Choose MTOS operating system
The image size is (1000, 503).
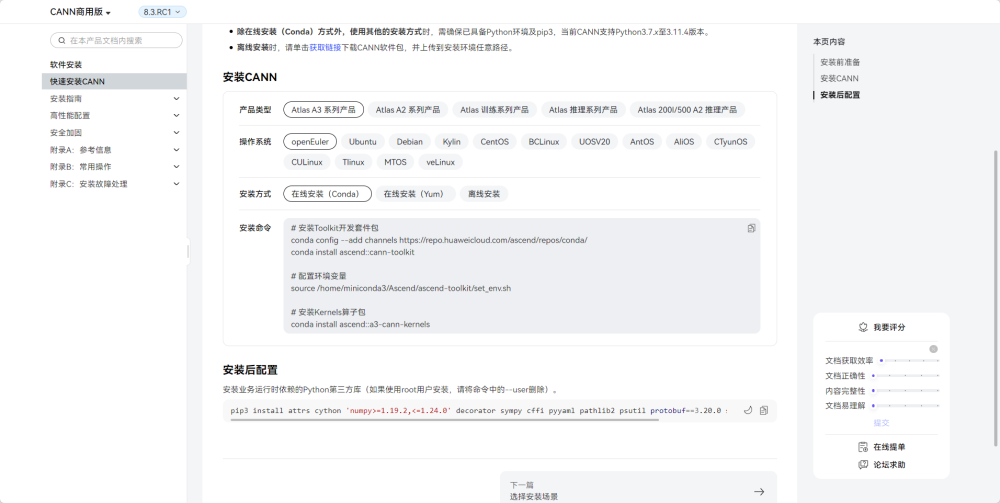pos(395,162)
